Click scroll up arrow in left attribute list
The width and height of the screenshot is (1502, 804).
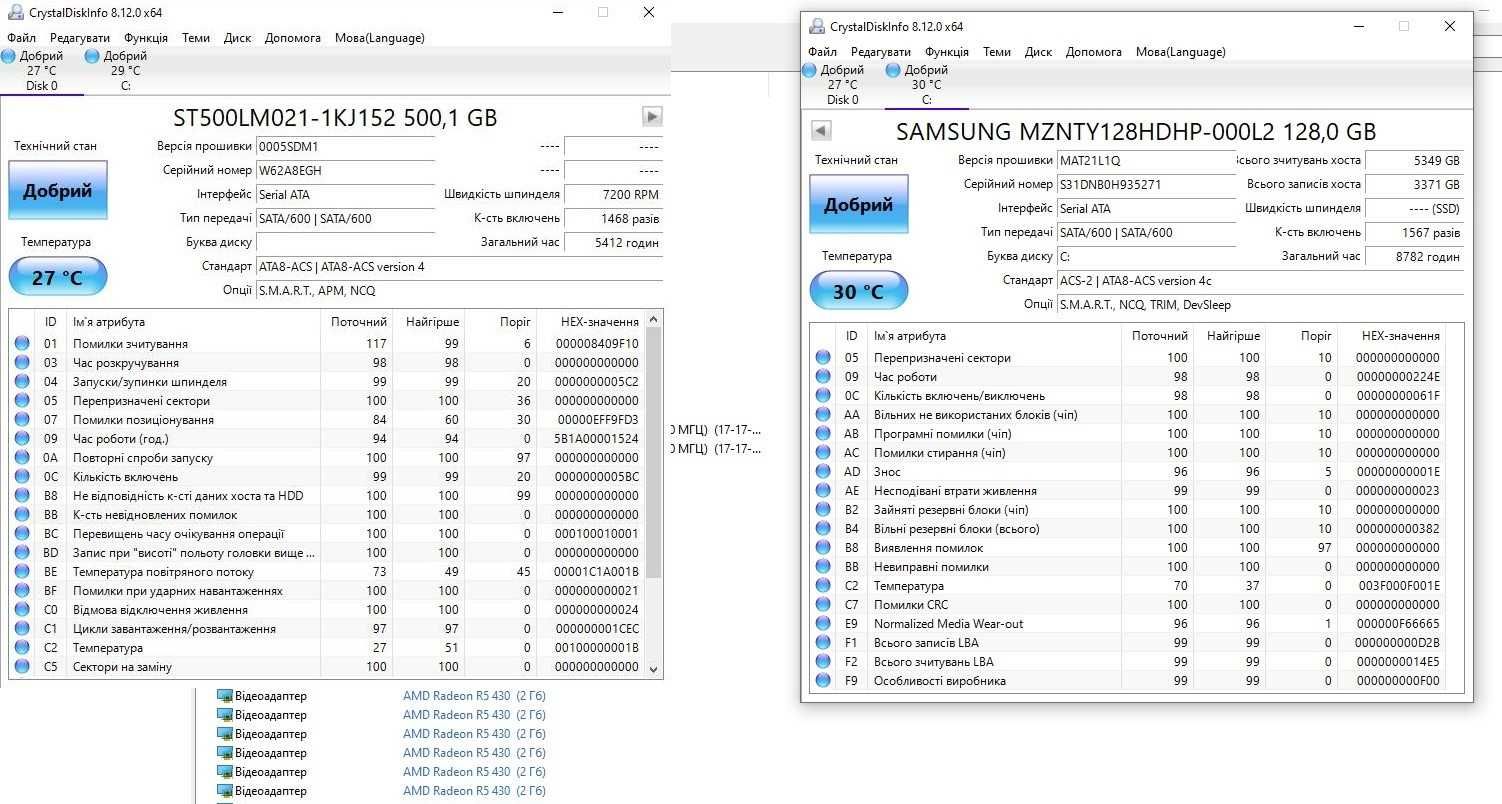(654, 321)
